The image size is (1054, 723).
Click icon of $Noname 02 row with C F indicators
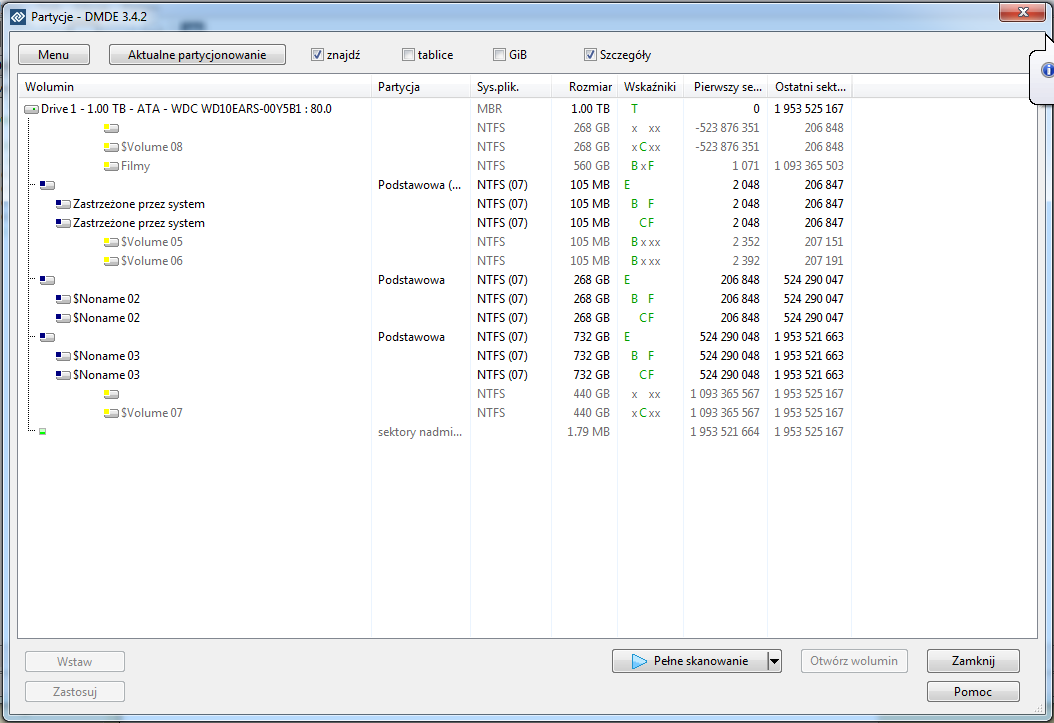(x=63, y=318)
